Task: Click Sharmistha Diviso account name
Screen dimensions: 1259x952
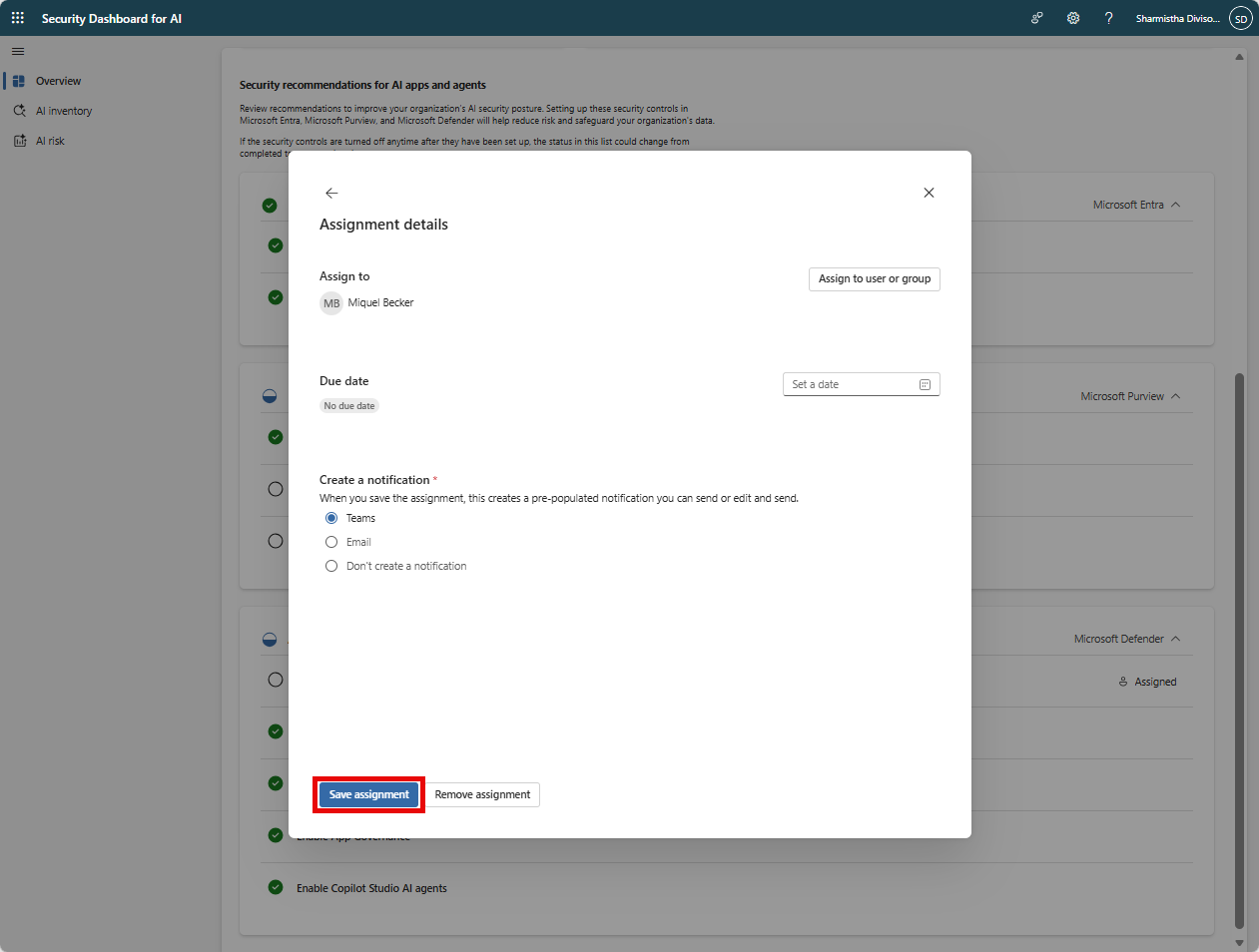Action: coord(1178,18)
